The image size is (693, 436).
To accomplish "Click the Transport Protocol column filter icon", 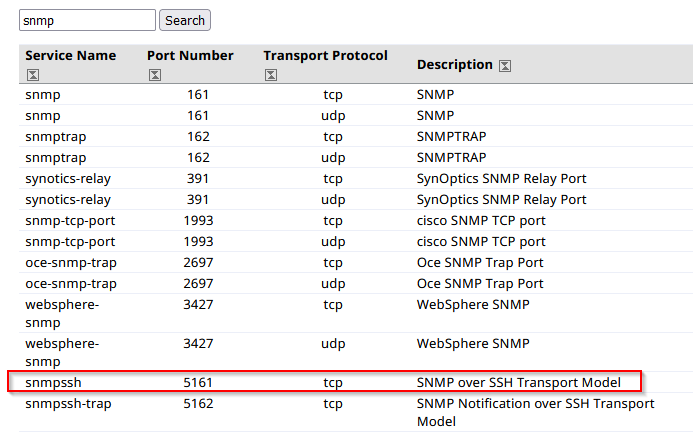I will click(x=271, y=75).
